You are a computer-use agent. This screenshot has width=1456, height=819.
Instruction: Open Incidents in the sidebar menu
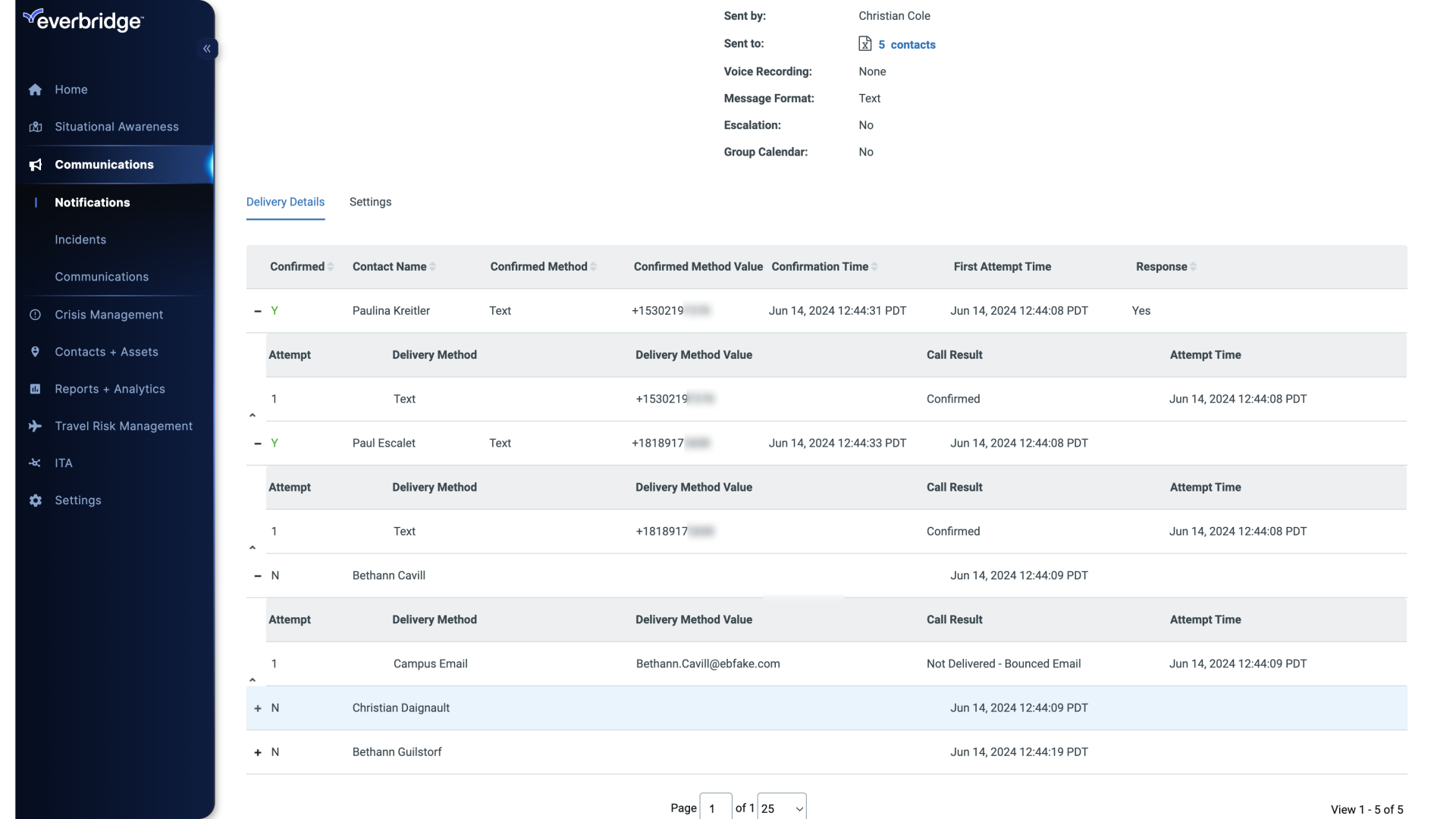[x=80, y=240]
